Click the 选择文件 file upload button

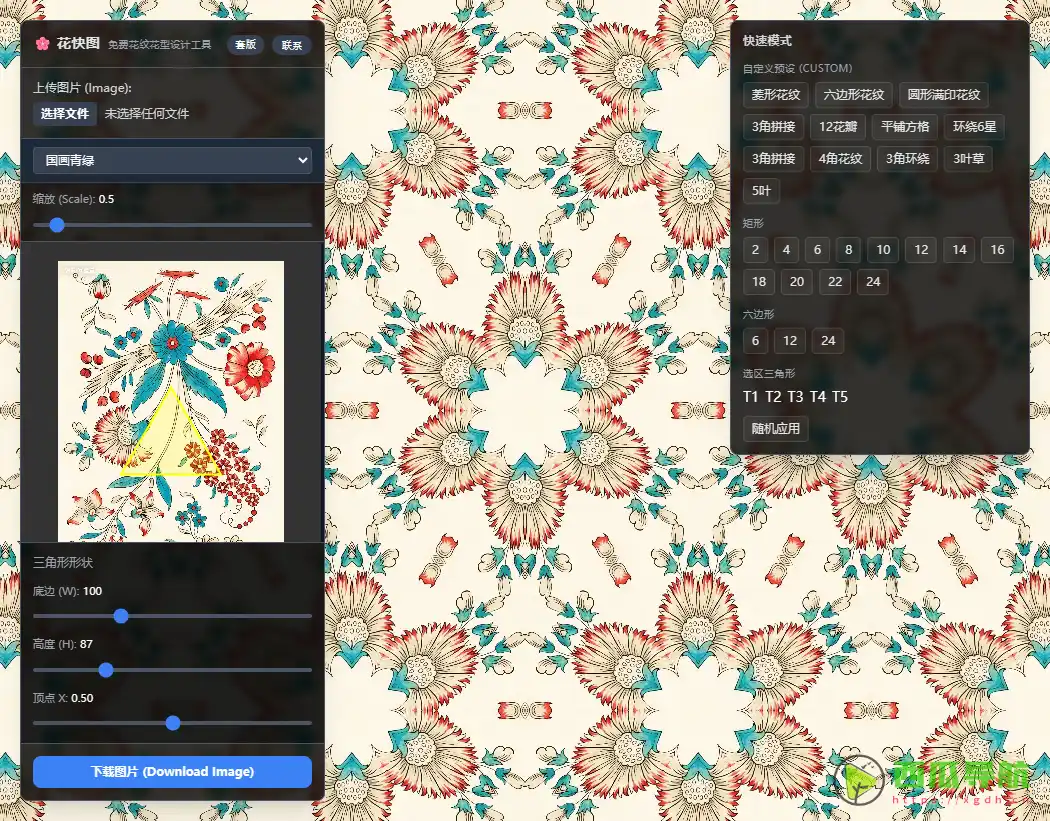63,113
